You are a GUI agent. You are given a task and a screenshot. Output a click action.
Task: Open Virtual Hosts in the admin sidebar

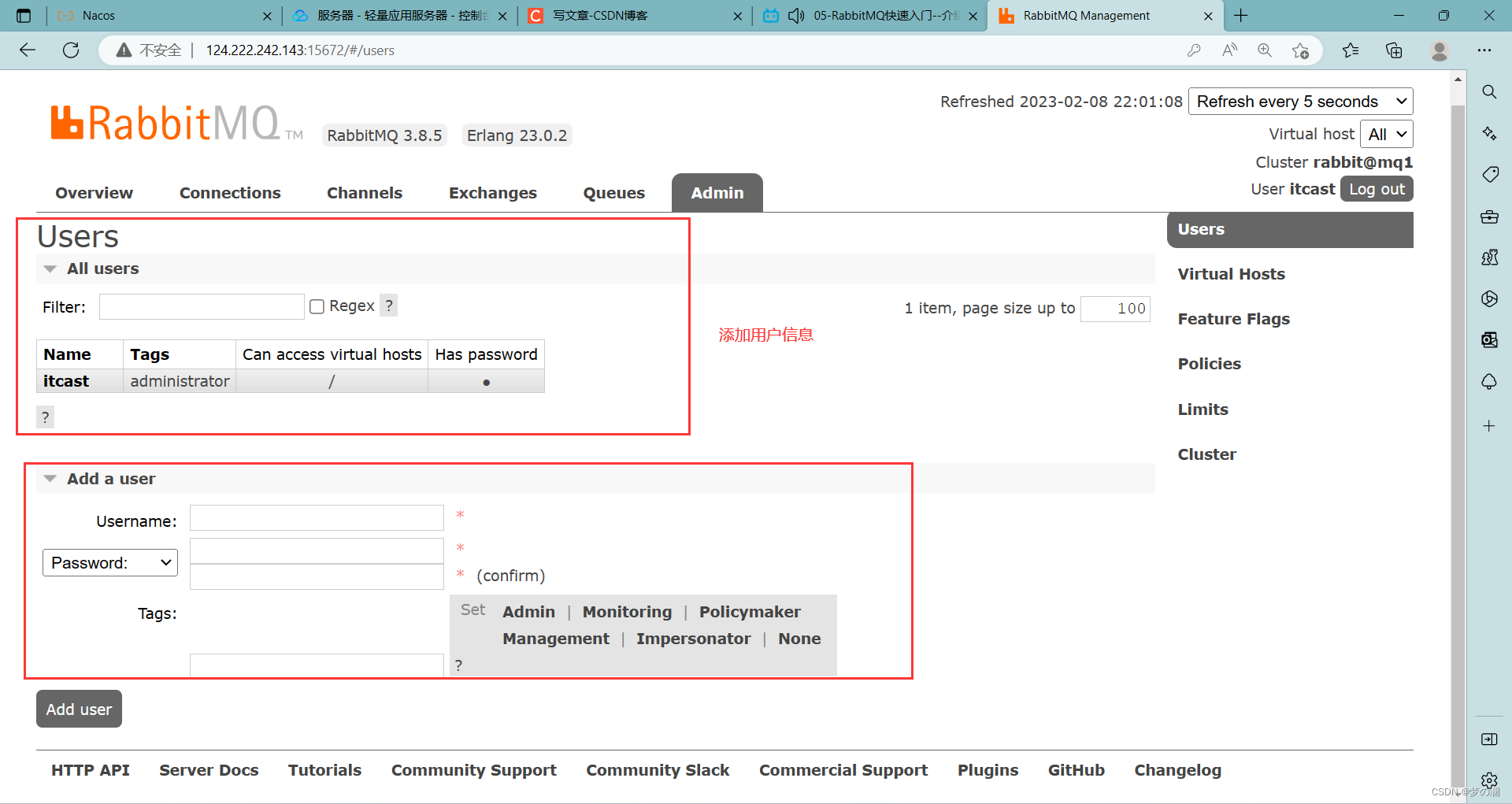[x=1231, y=274]
